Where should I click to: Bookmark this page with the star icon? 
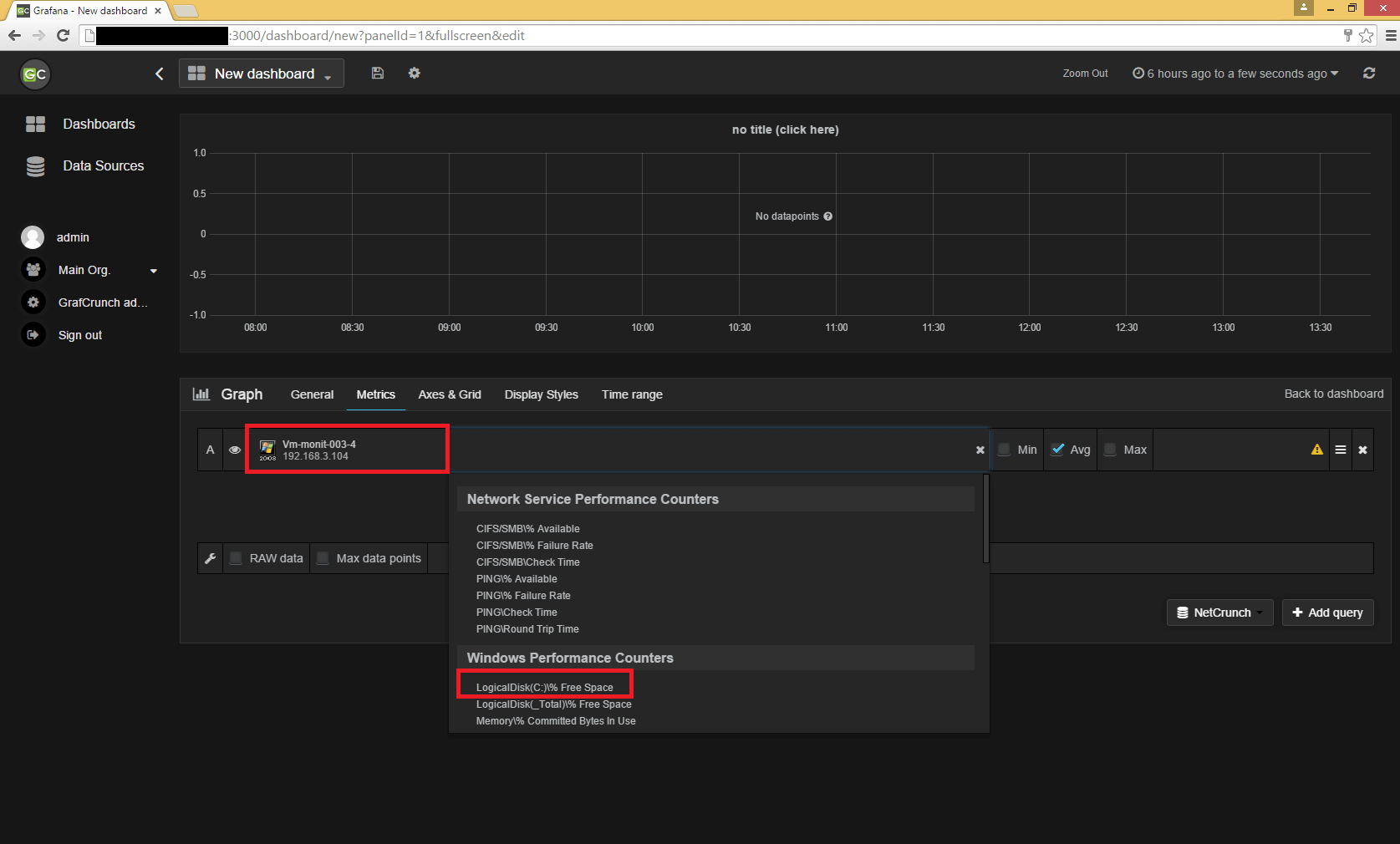coord(1366,35)
